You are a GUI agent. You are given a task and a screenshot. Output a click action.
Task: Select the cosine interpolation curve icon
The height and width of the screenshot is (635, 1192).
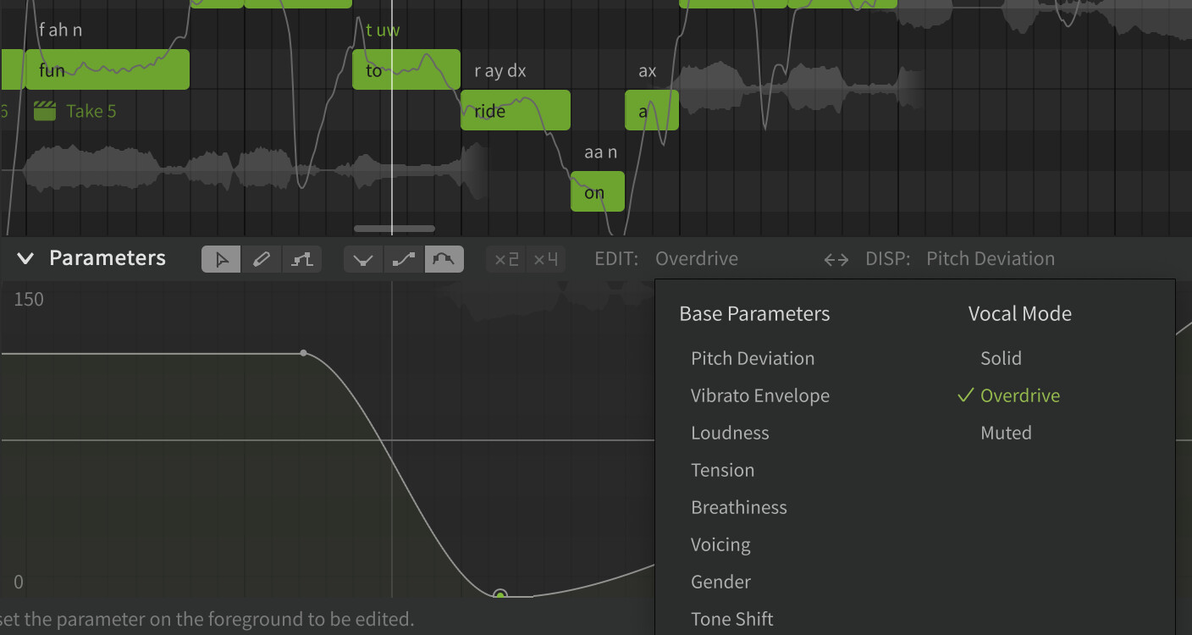(363, 259)
